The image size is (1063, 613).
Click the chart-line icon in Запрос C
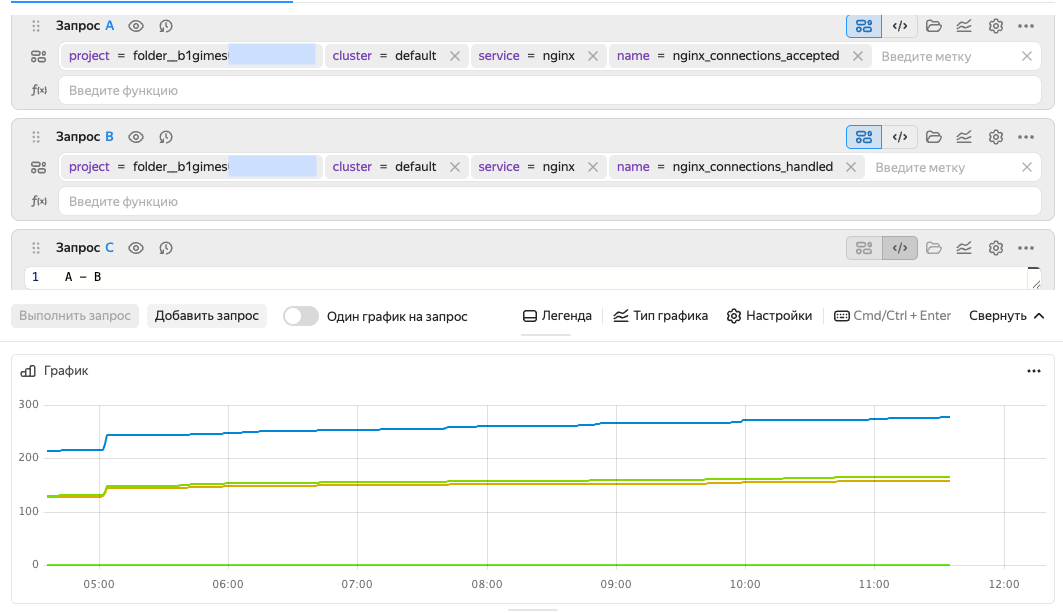click(964, 248)
